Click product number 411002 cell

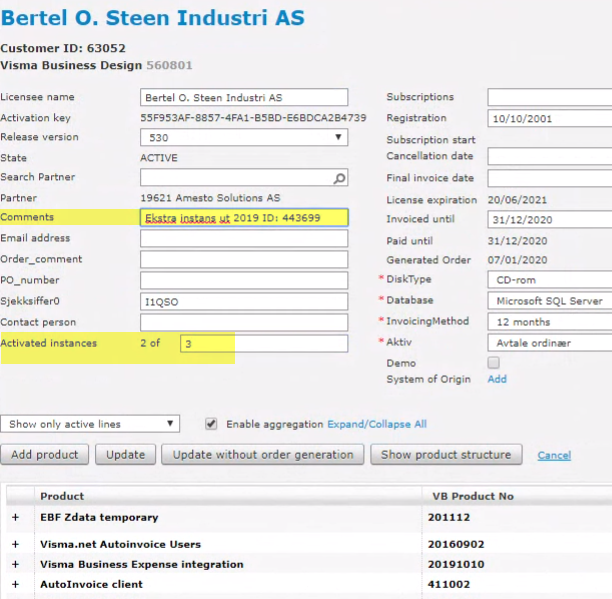click(449, 585)
